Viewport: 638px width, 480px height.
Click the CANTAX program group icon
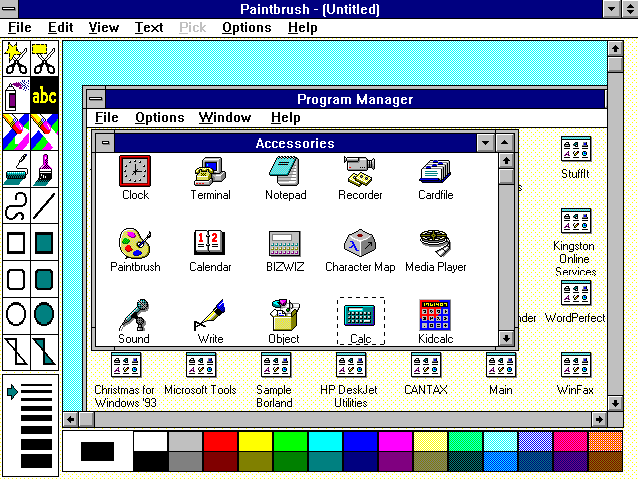click(426, 365)
